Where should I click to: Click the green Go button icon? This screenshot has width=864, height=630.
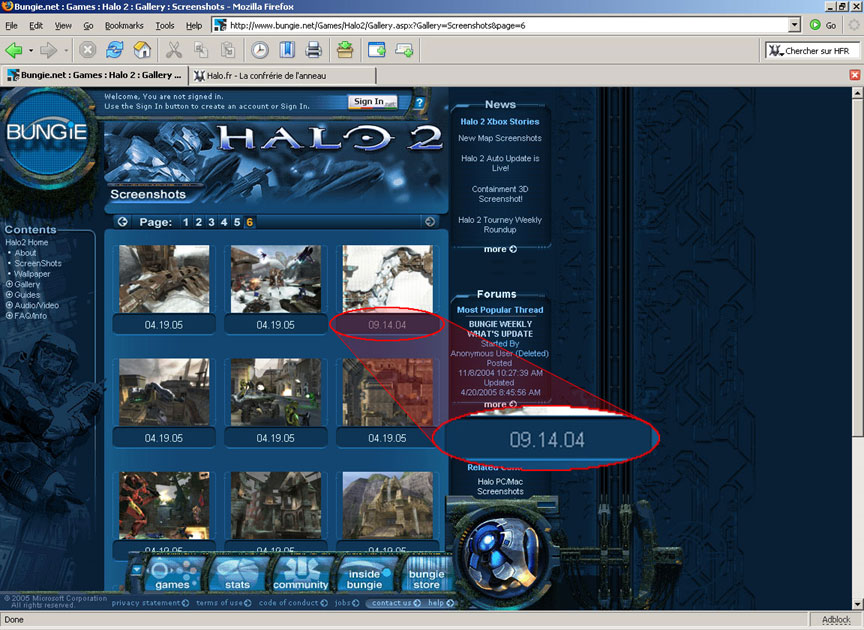pyautogui.click(x=815, y=25)
